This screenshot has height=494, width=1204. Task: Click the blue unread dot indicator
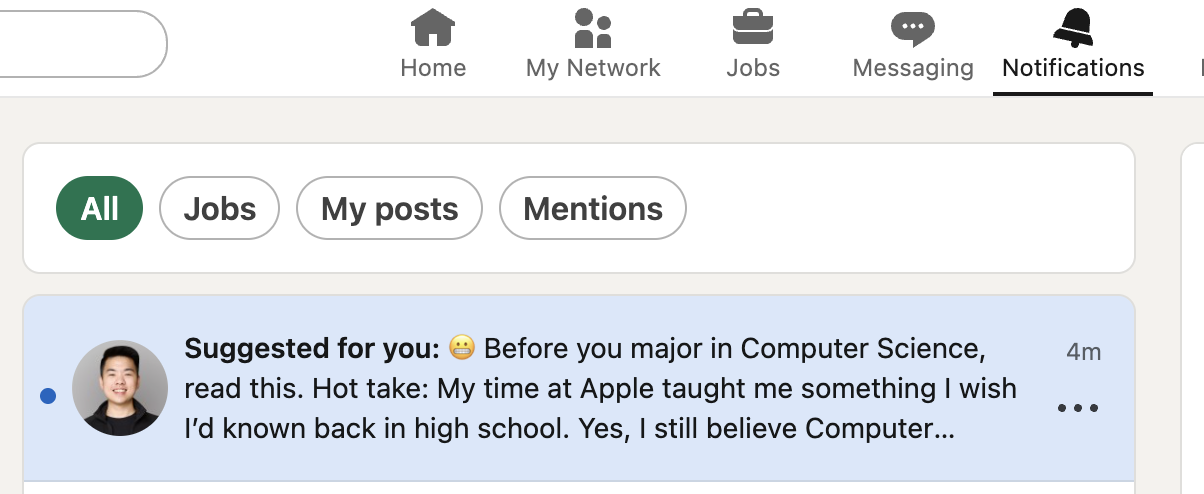[x=48, y=396]
